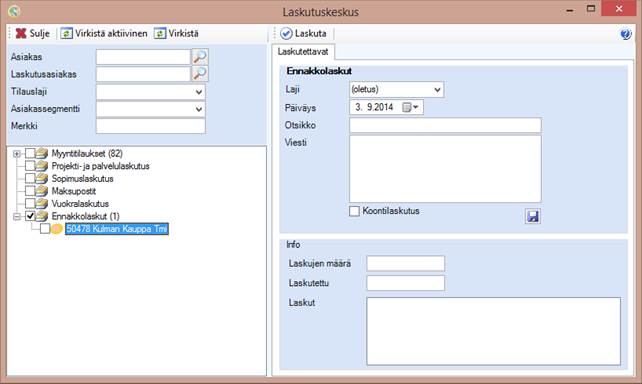The width and height of the screenshot is (642, 384).
Task: Click the blue floppy disk save icon
Action: [533, 216]
